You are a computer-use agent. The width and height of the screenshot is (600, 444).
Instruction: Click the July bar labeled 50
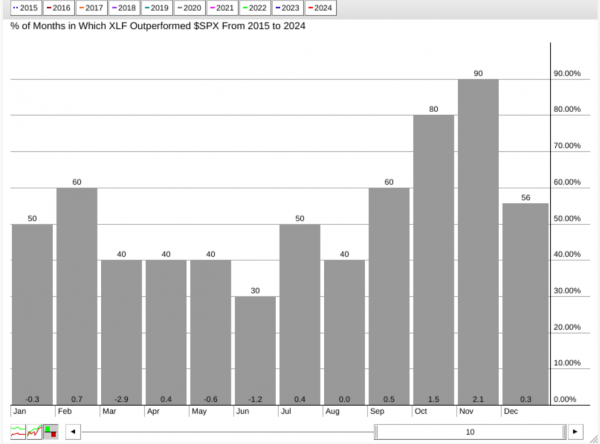(300, 315)
